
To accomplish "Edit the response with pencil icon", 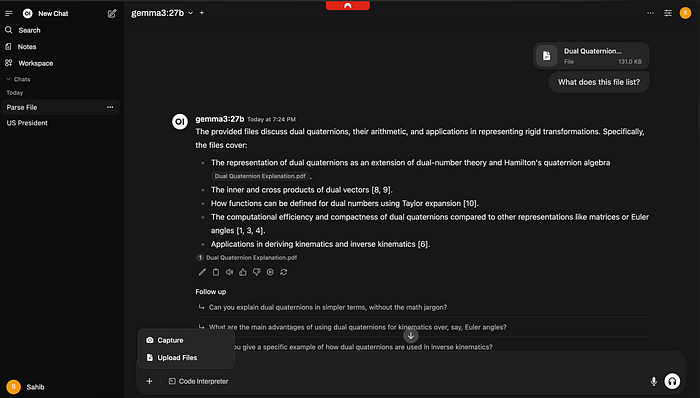I will pyautogui.click(x=202, y=272).
